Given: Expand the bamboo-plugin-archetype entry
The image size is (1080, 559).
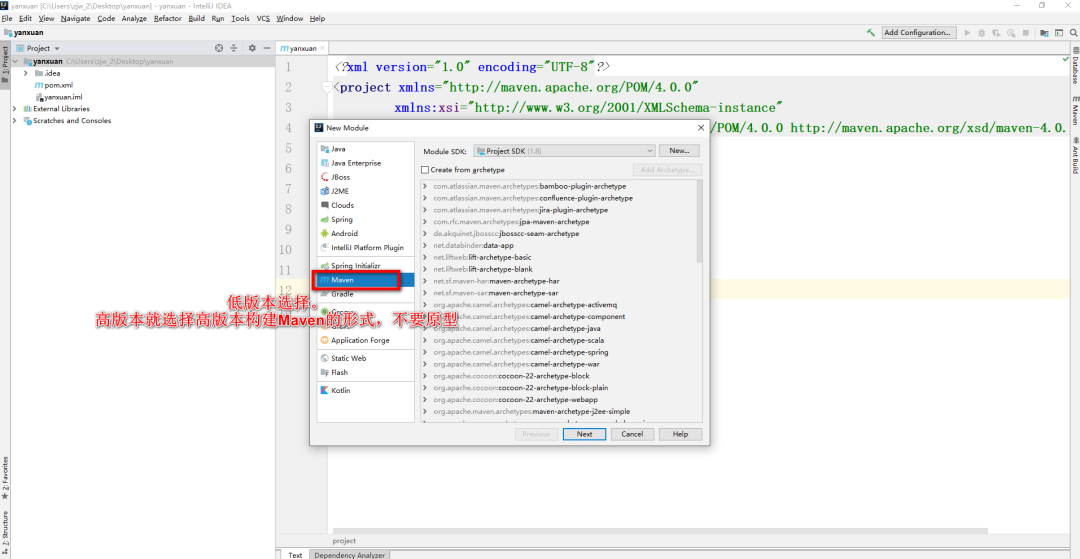Looking at the screenshot, I should (426, 187).
